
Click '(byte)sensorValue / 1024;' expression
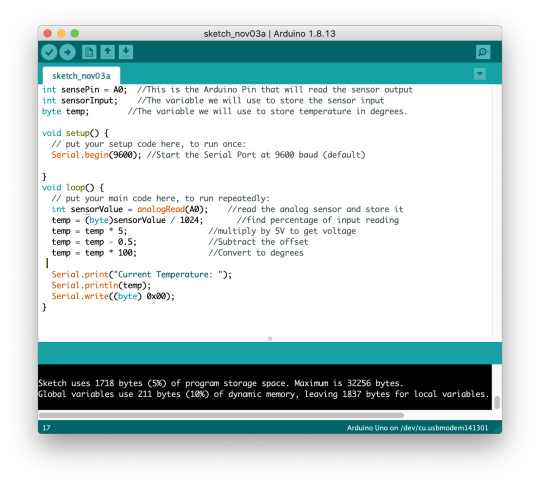point(144,220)
